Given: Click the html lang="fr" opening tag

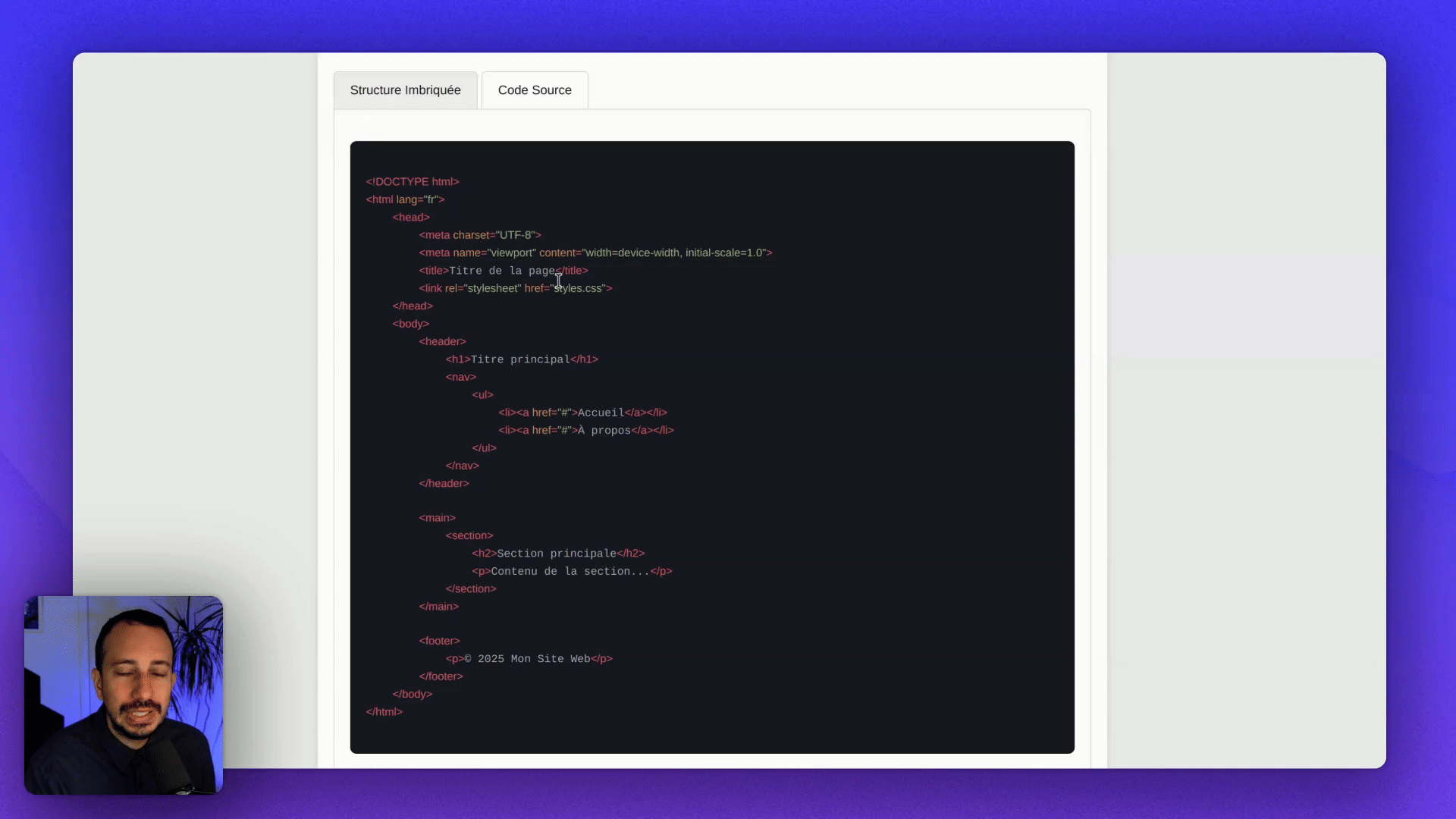Looking at the screenshot, I should coord(405,199).
